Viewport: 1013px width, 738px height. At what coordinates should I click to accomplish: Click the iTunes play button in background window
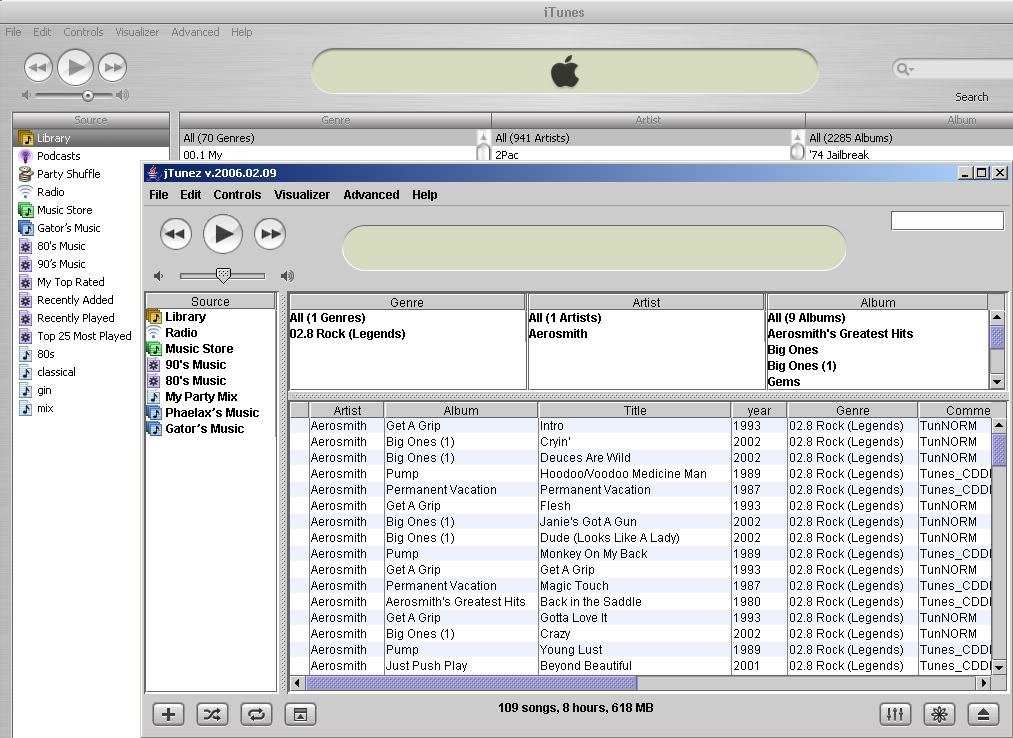click(x=76, y=67)
